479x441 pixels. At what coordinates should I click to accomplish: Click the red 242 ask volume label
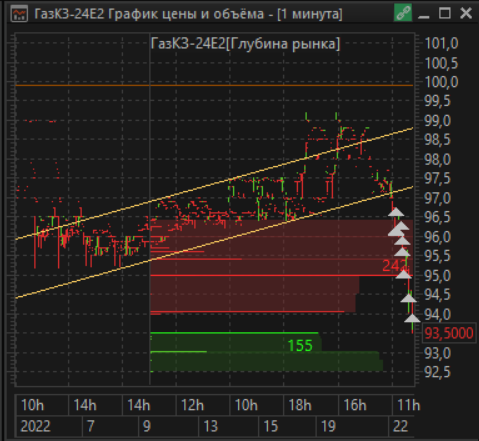tap(395, 266)
